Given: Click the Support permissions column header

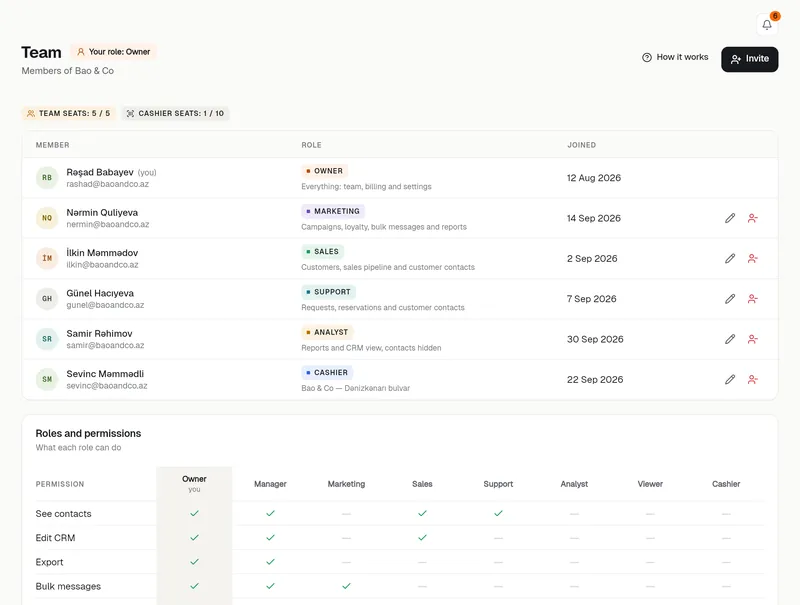Looking at the screenshot, I should click(498, 484).
